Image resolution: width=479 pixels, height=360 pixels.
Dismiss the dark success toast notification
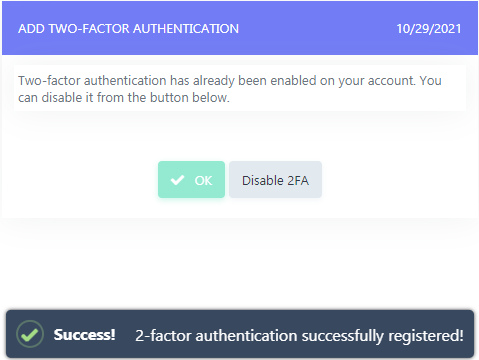[240, 334]
